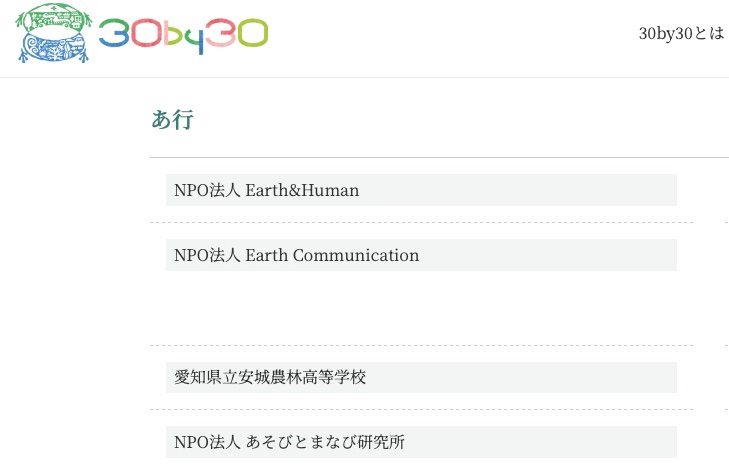
Task: Open 愛知県立安城農林高等学校 entry
Action: (x=270, y=377)
